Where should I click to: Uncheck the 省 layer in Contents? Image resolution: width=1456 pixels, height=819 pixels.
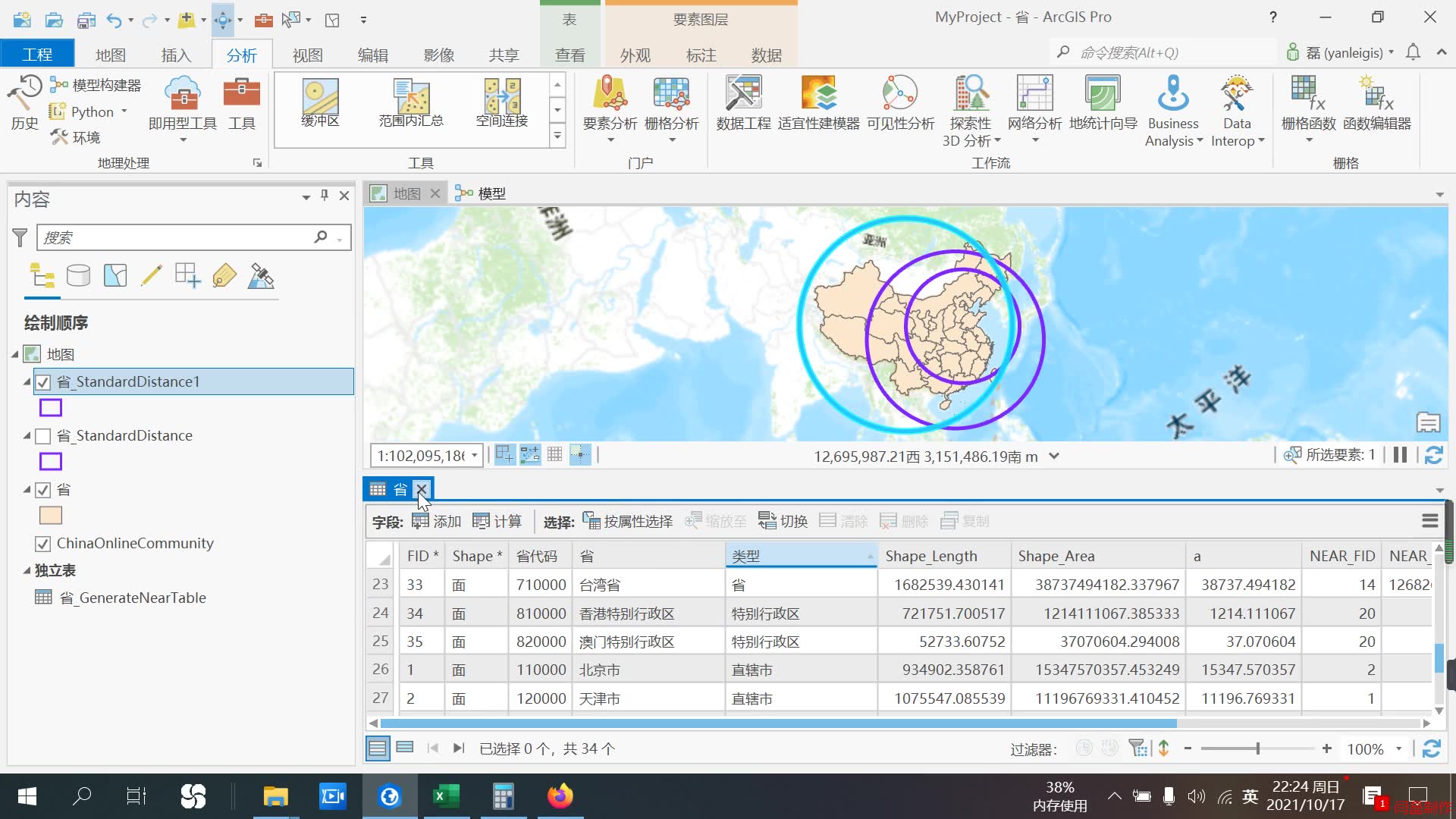click(x=43, y=490)
